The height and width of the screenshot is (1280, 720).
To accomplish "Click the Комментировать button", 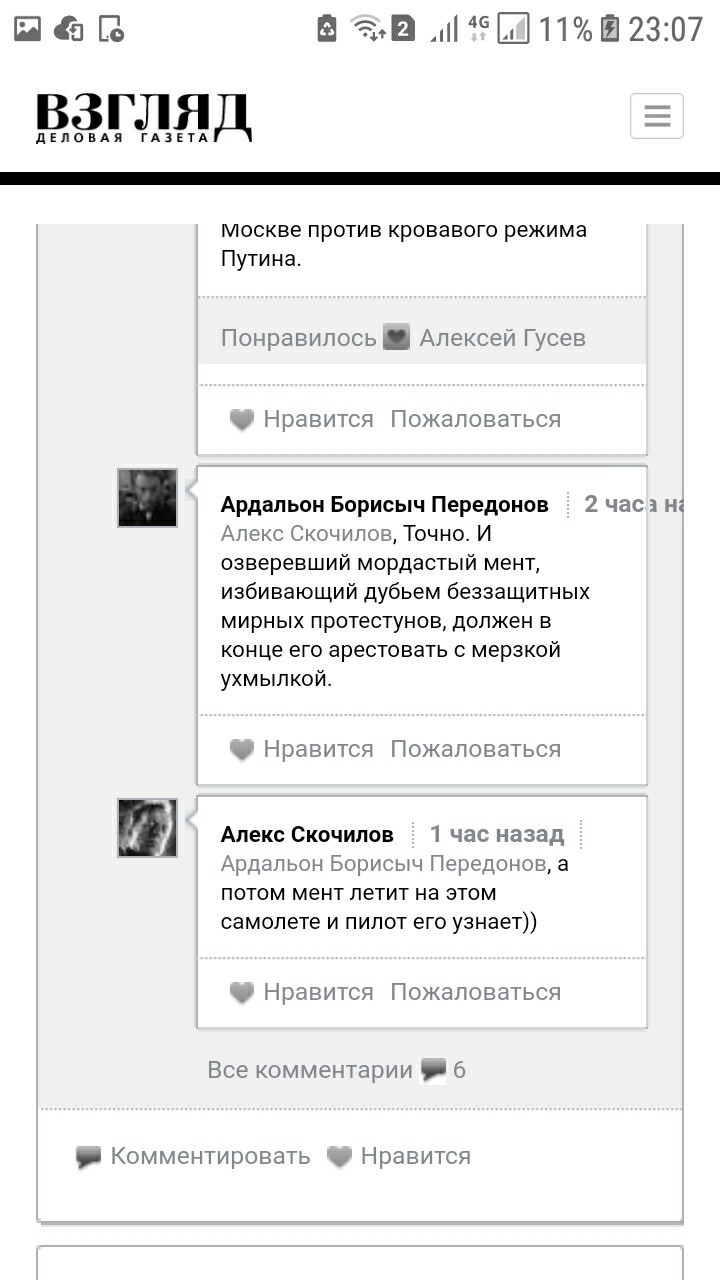I will 193,1156.
